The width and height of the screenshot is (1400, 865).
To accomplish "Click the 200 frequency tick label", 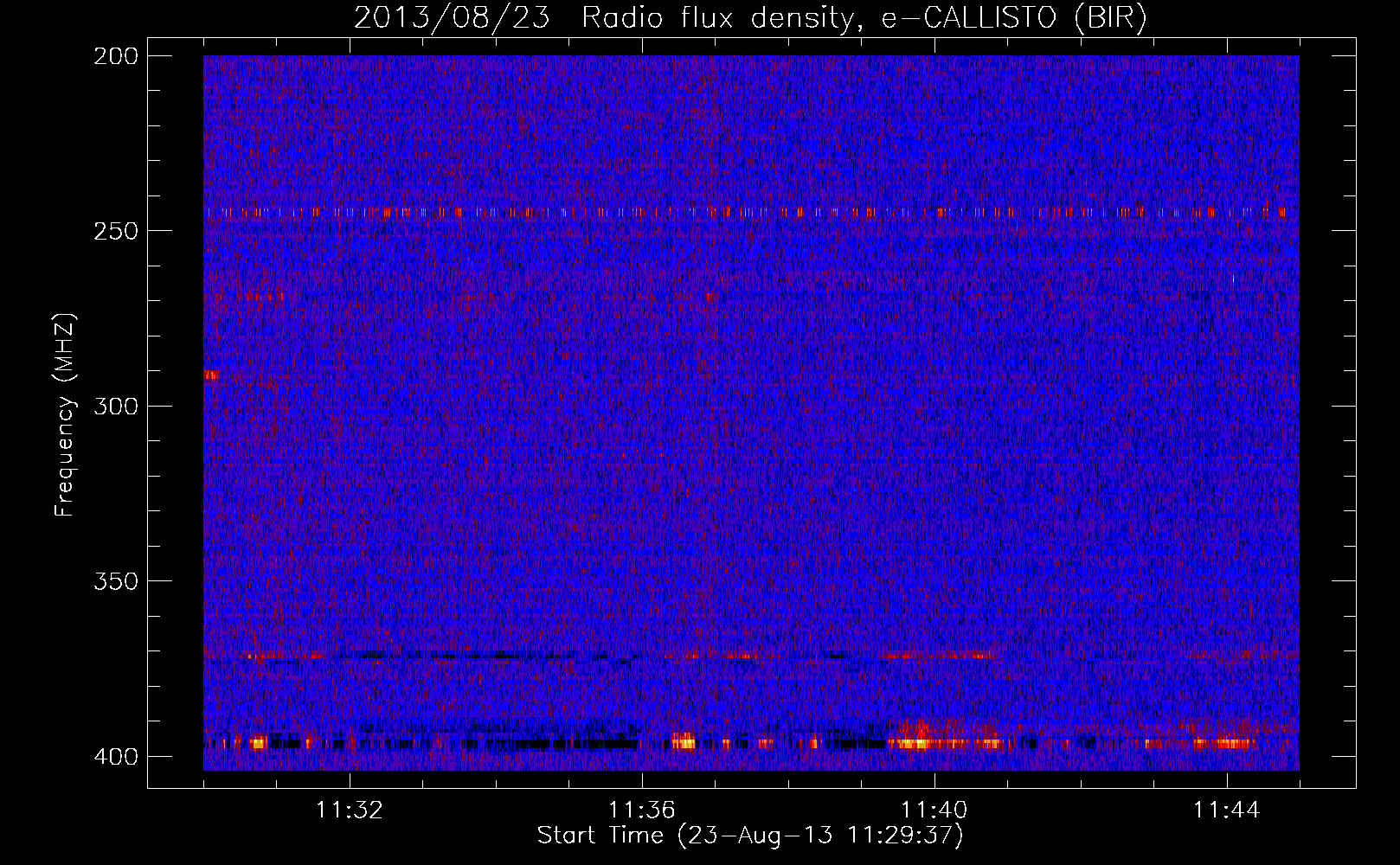I will point(115,55).
